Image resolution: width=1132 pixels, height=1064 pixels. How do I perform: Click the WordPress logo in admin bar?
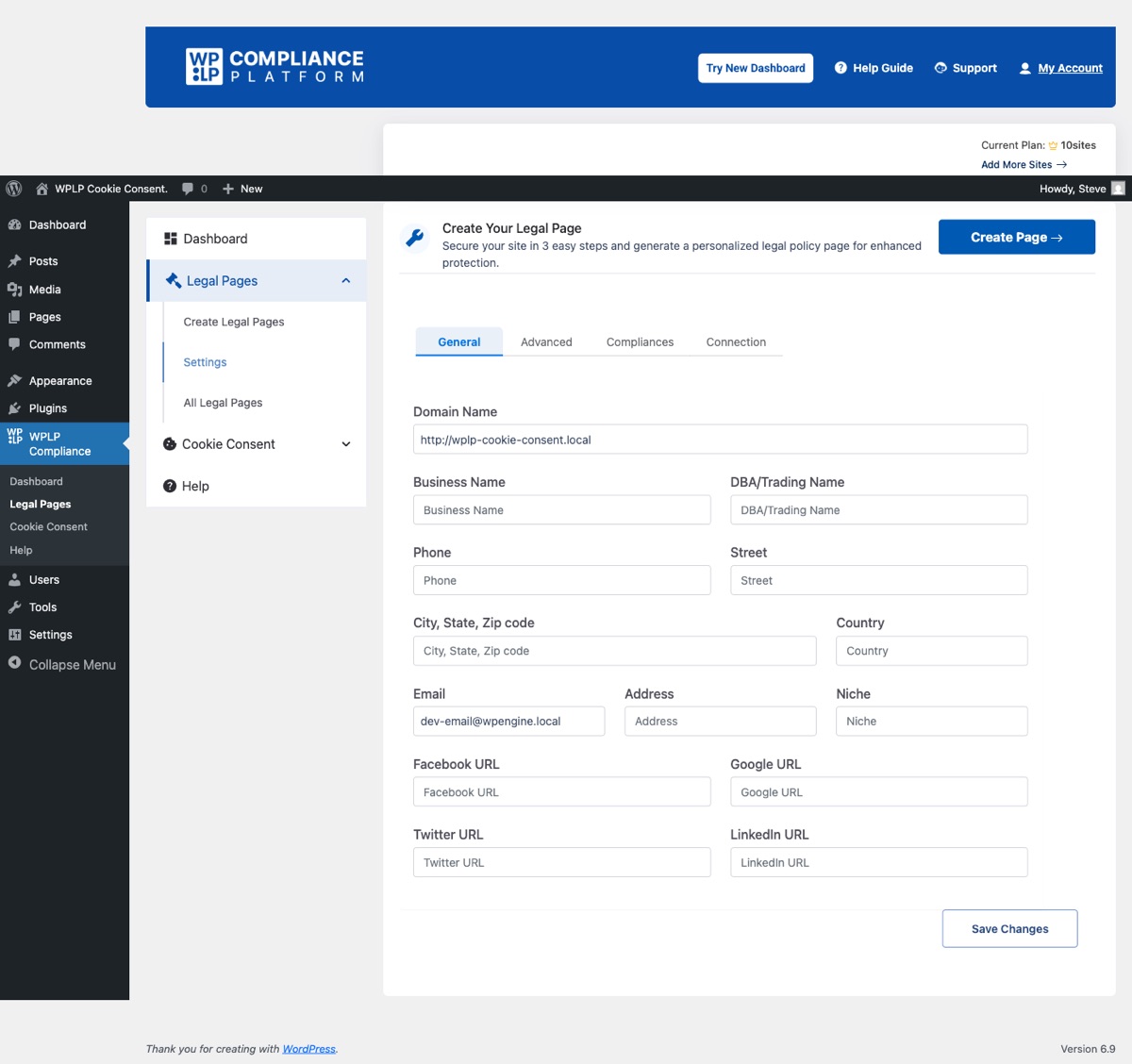(x=13, y=189)
